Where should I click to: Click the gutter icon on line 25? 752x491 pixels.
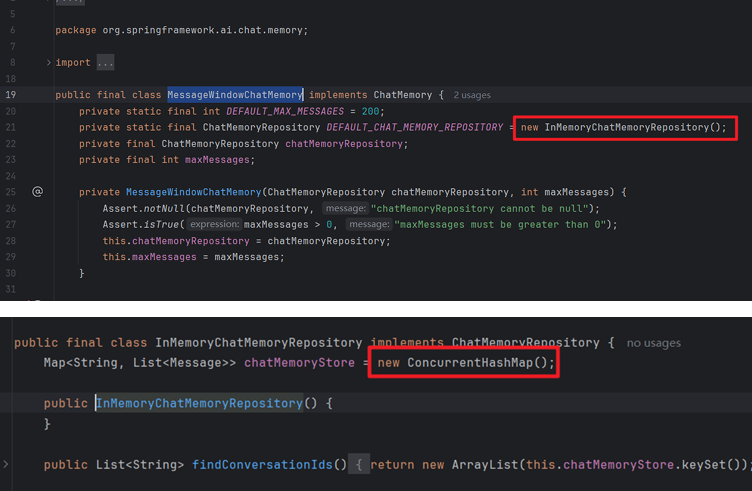point(37,192)
